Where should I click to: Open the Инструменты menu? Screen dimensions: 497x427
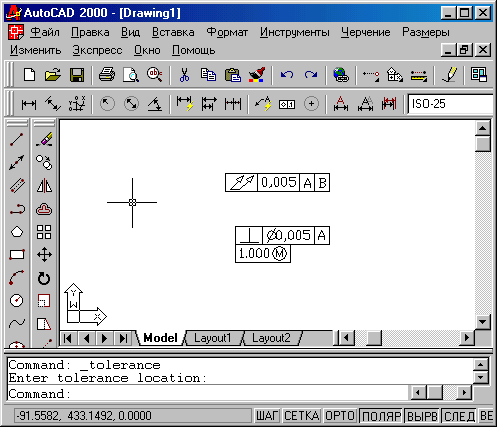(295, 32)
